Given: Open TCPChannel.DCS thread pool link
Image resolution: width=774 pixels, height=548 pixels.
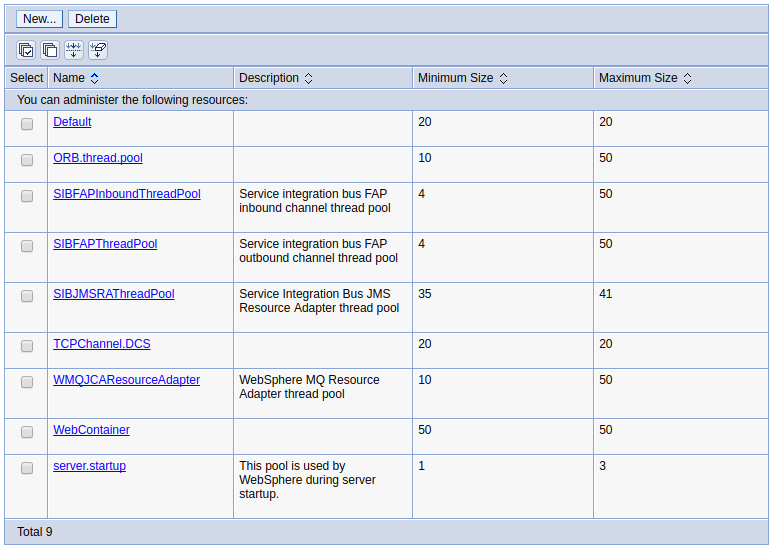Looking at the screenshot, I should [102, 344].
